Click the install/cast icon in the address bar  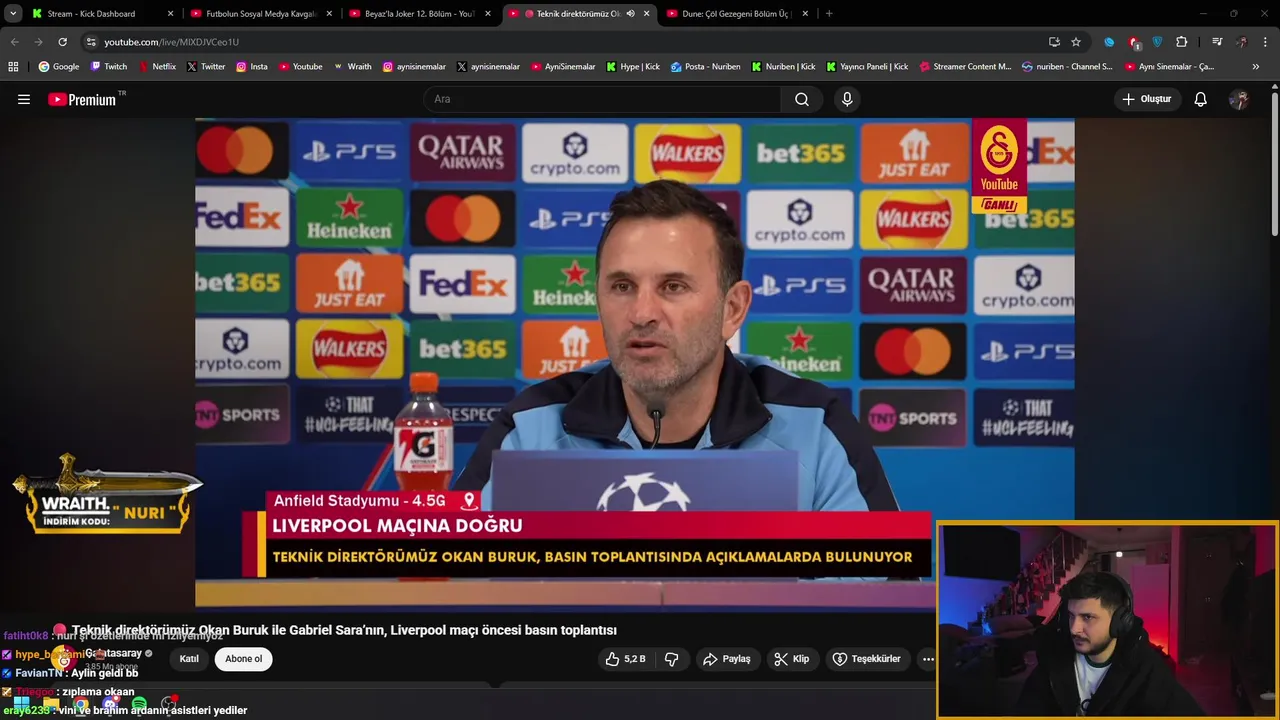pyautogui.click(x=1054, y=42)
